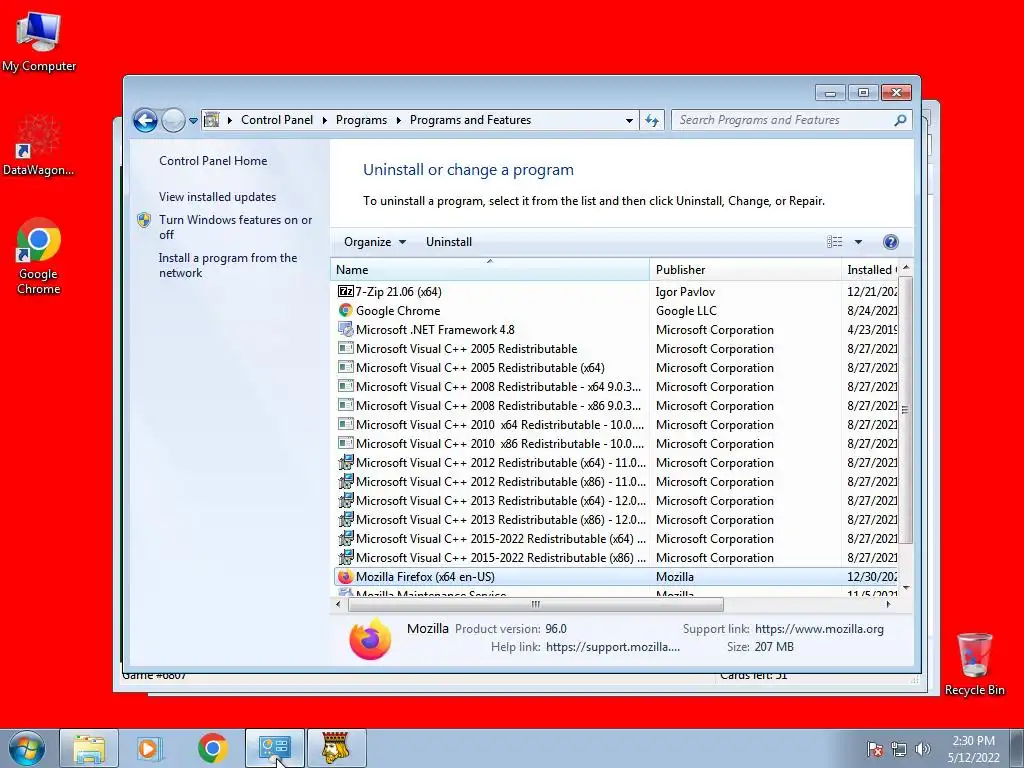This screenshot has width=1024, height=768.
Task: Click the https://www.mozilla.org support link text
Action: click(819, 629)
